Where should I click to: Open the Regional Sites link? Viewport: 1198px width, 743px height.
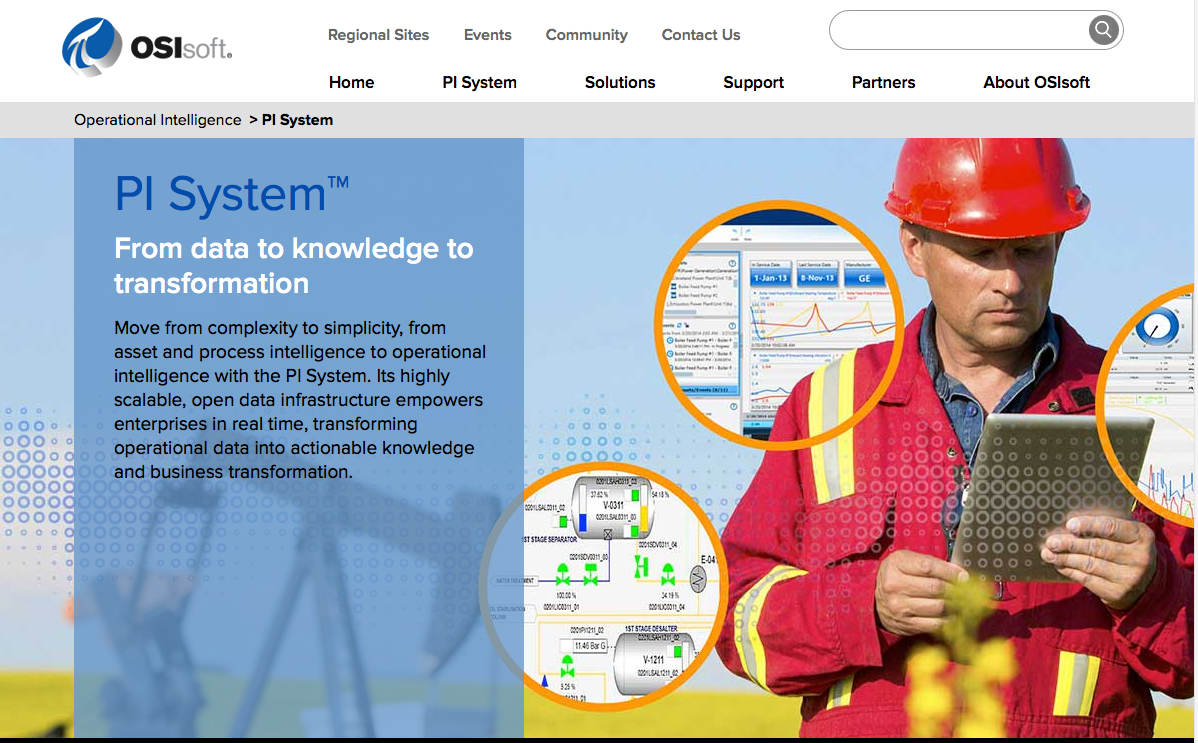point(378,35)
